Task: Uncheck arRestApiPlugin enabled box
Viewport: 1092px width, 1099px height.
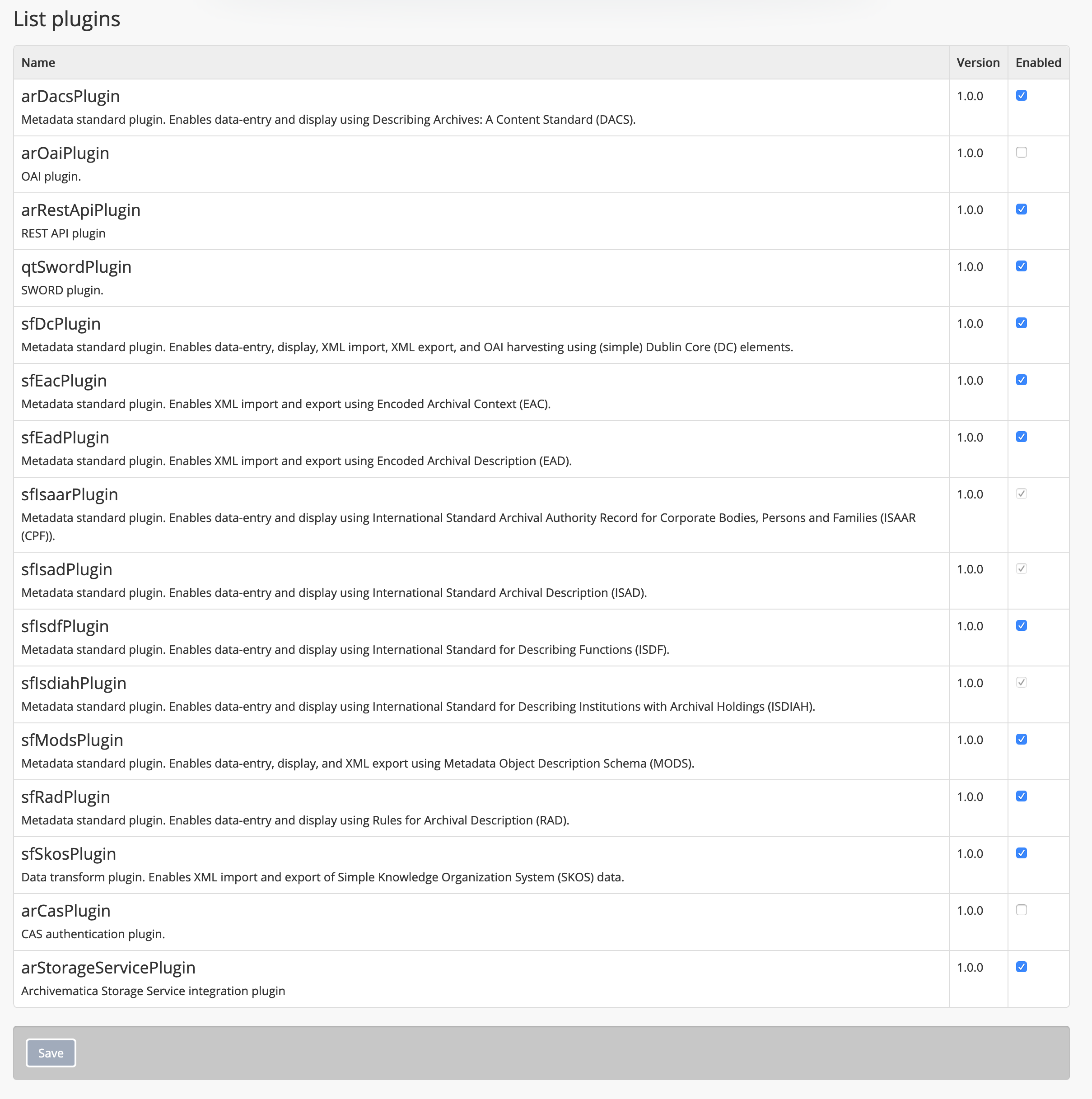Action: click(x=1021, y=210)
